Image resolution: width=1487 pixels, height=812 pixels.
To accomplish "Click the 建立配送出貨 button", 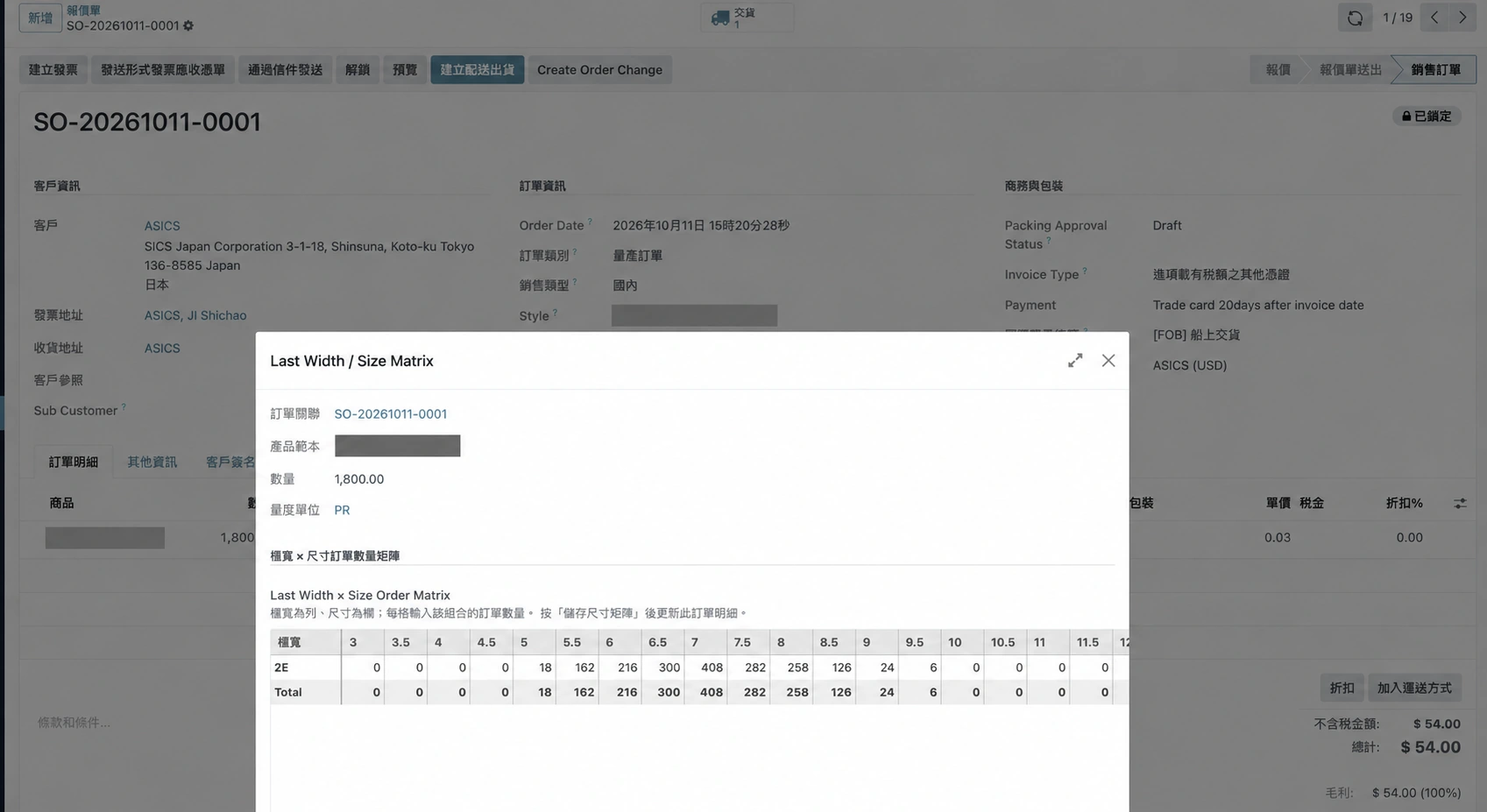I will tap(478, 70).
